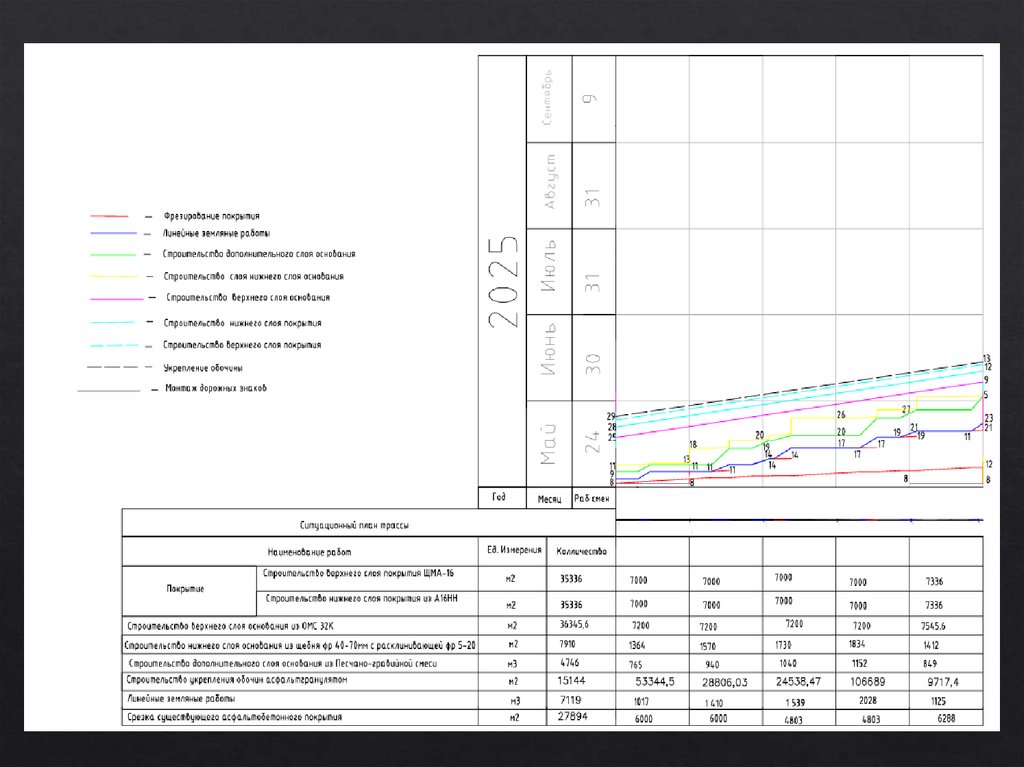Click group cell 'Покрытие'

pyautogui.click(x=185, y=589)
